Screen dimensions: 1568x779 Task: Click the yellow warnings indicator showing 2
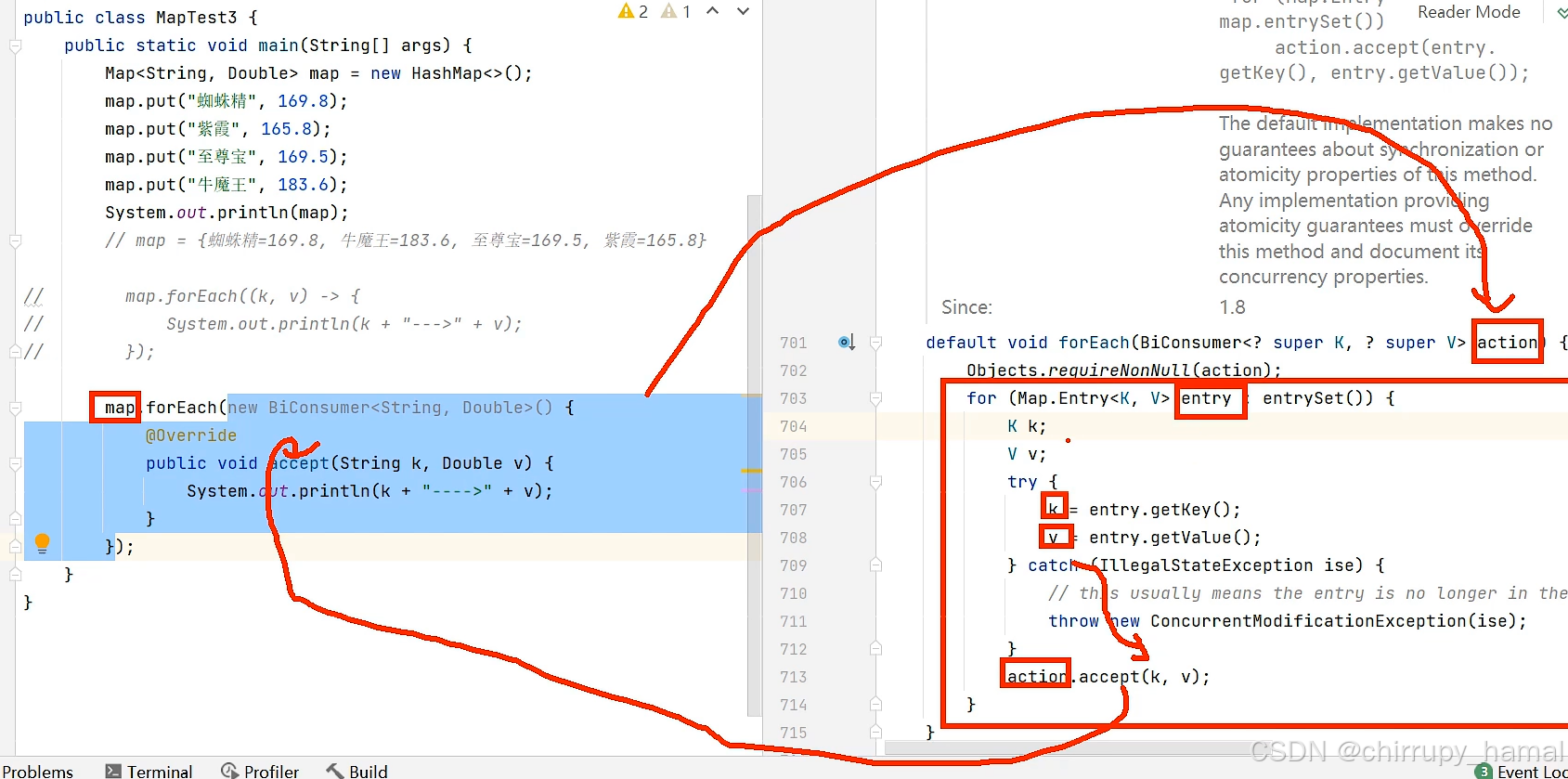633,11
